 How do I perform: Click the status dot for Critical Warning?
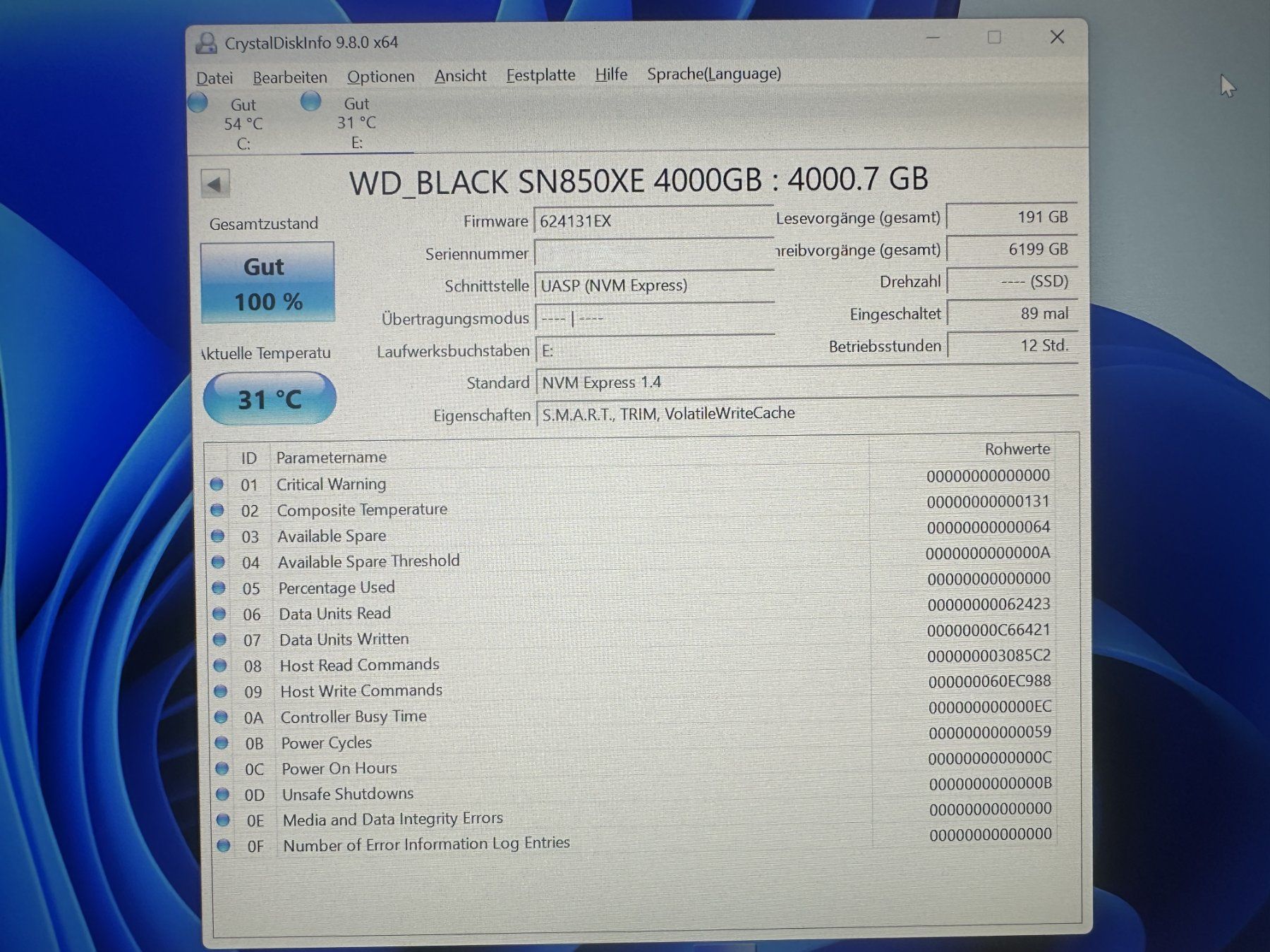217,484
